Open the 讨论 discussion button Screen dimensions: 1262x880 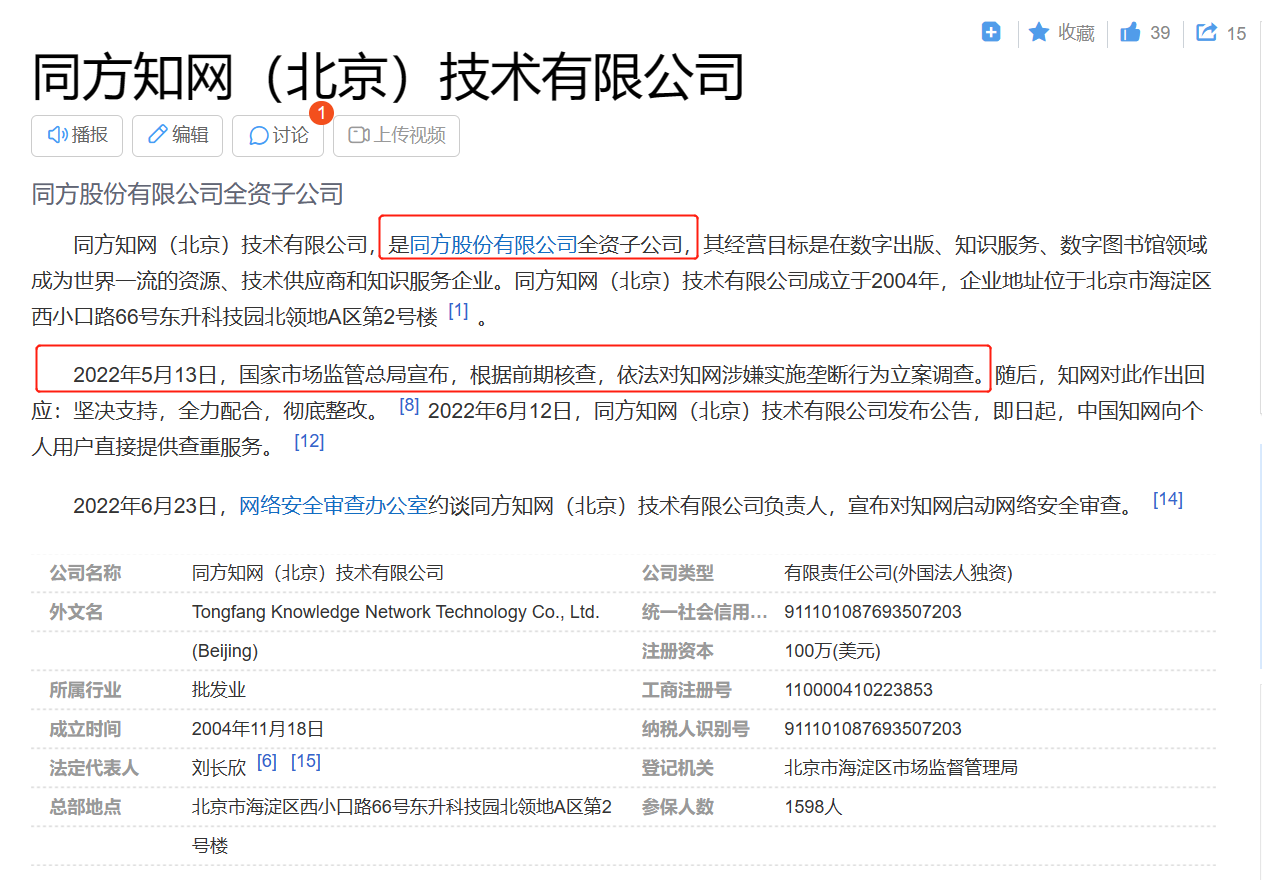[x=278, y=135]
